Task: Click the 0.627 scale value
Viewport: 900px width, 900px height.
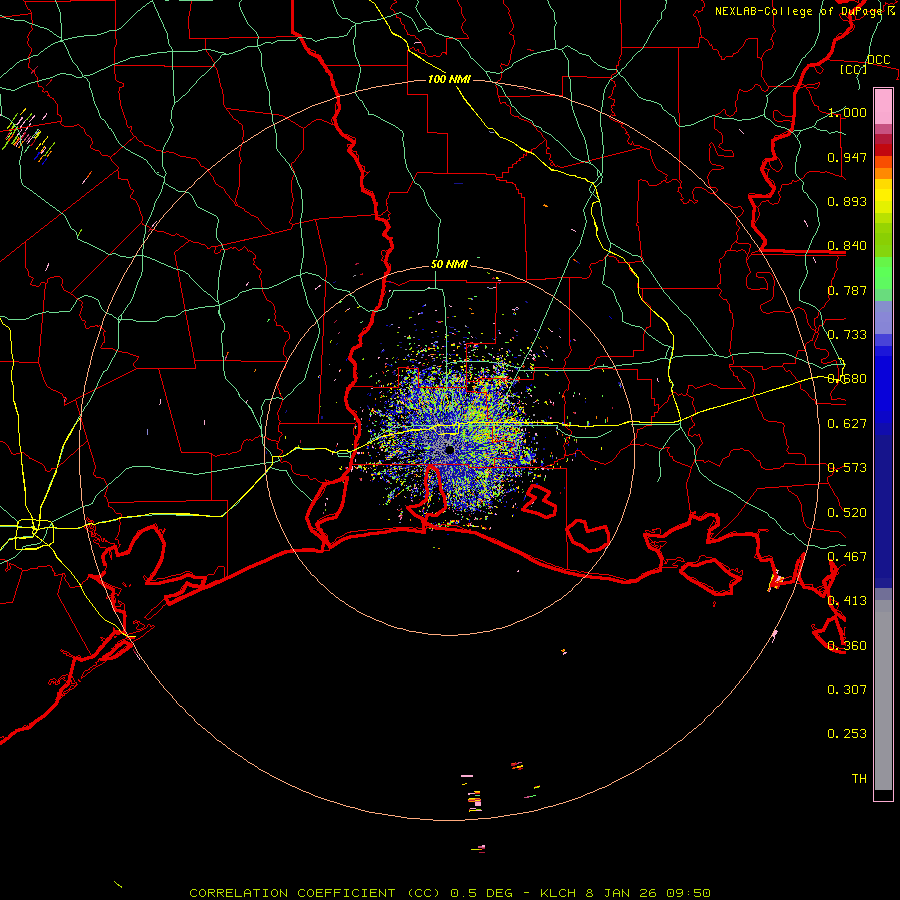Action: click(x=847, y=424)
